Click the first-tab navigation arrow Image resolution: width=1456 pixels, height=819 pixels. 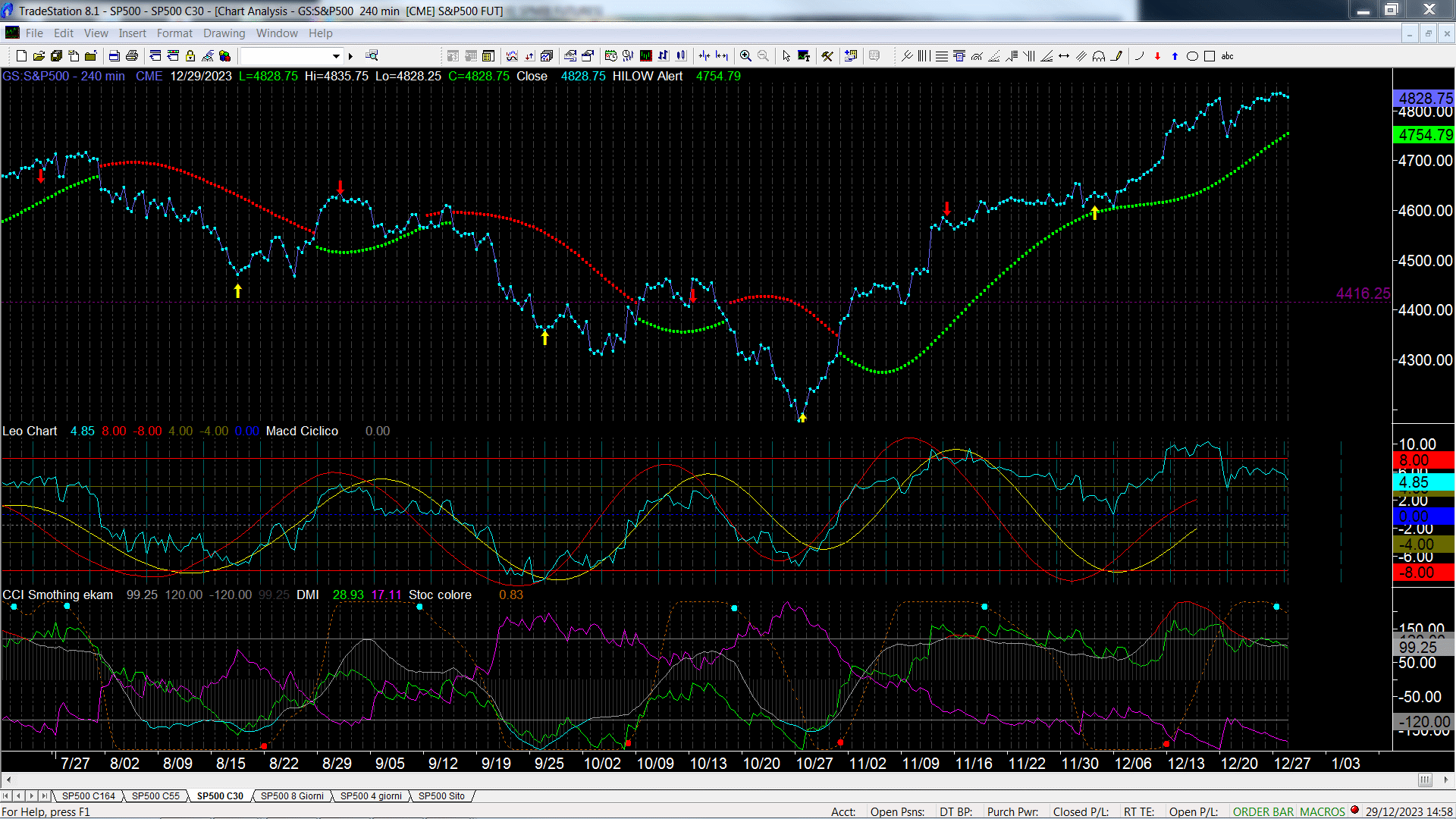6,795
